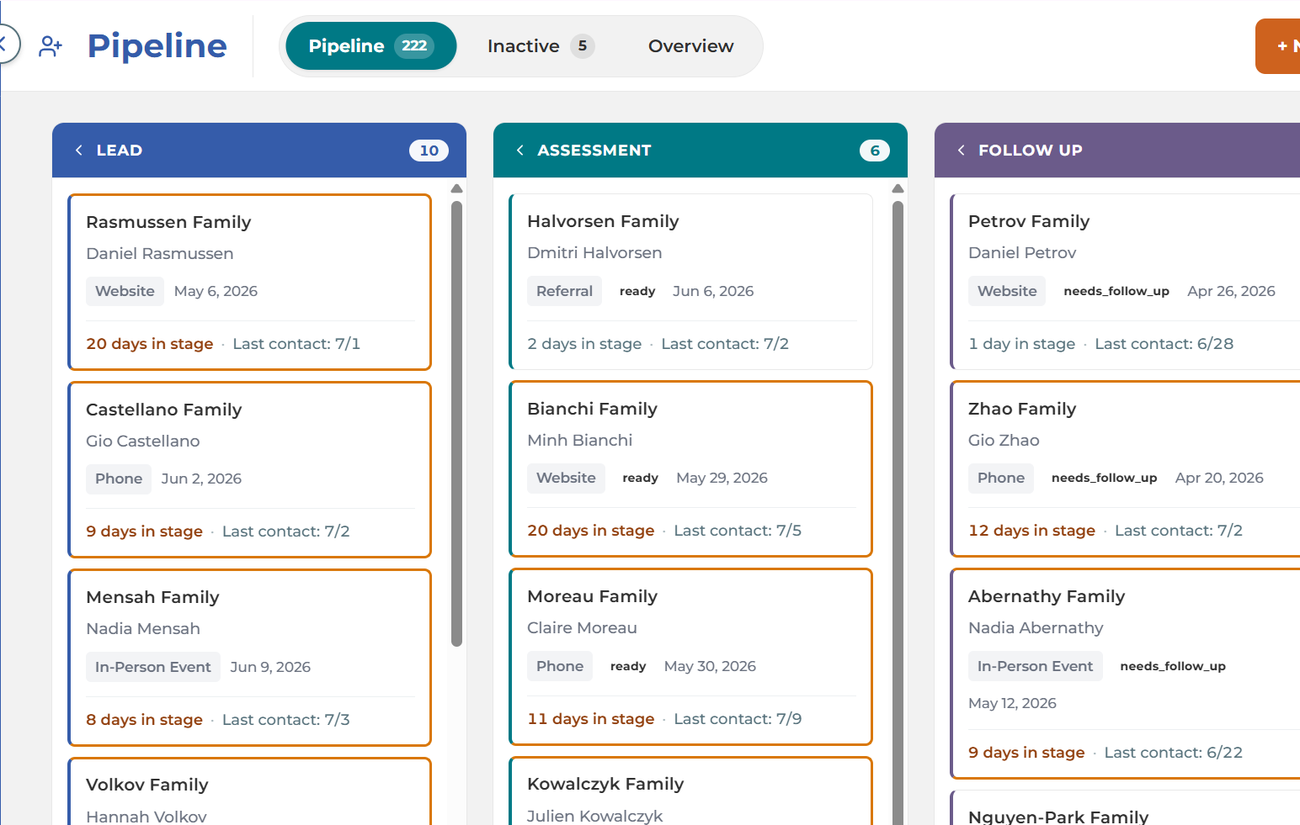Click the back arrow circle at the top left

(3, 44)
